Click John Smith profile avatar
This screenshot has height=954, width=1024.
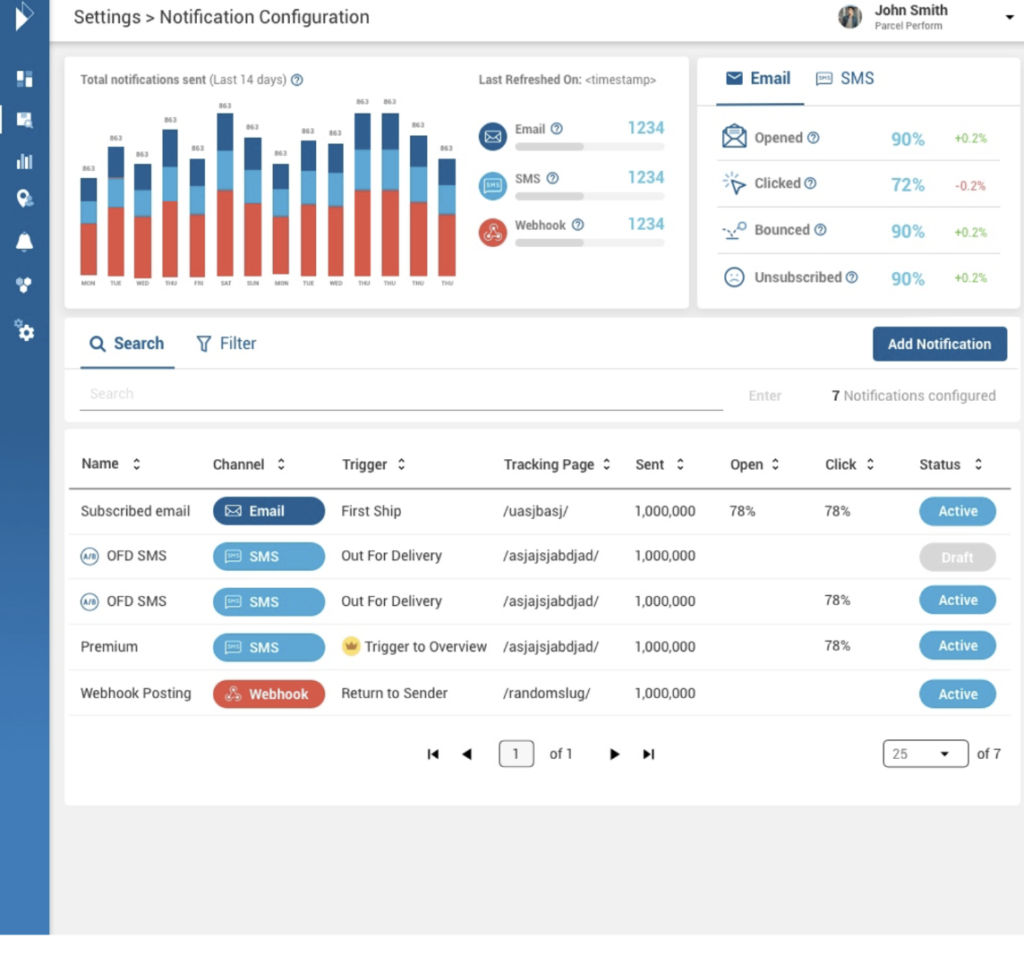point(850,17)
